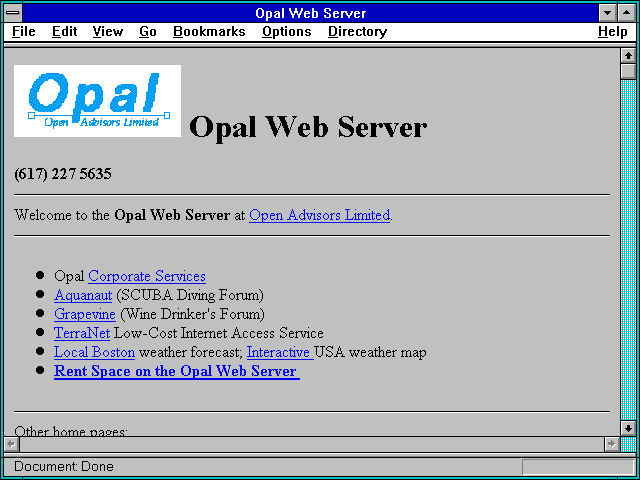
Task: Click the status bar progress indicator
Action: point(578,467)
